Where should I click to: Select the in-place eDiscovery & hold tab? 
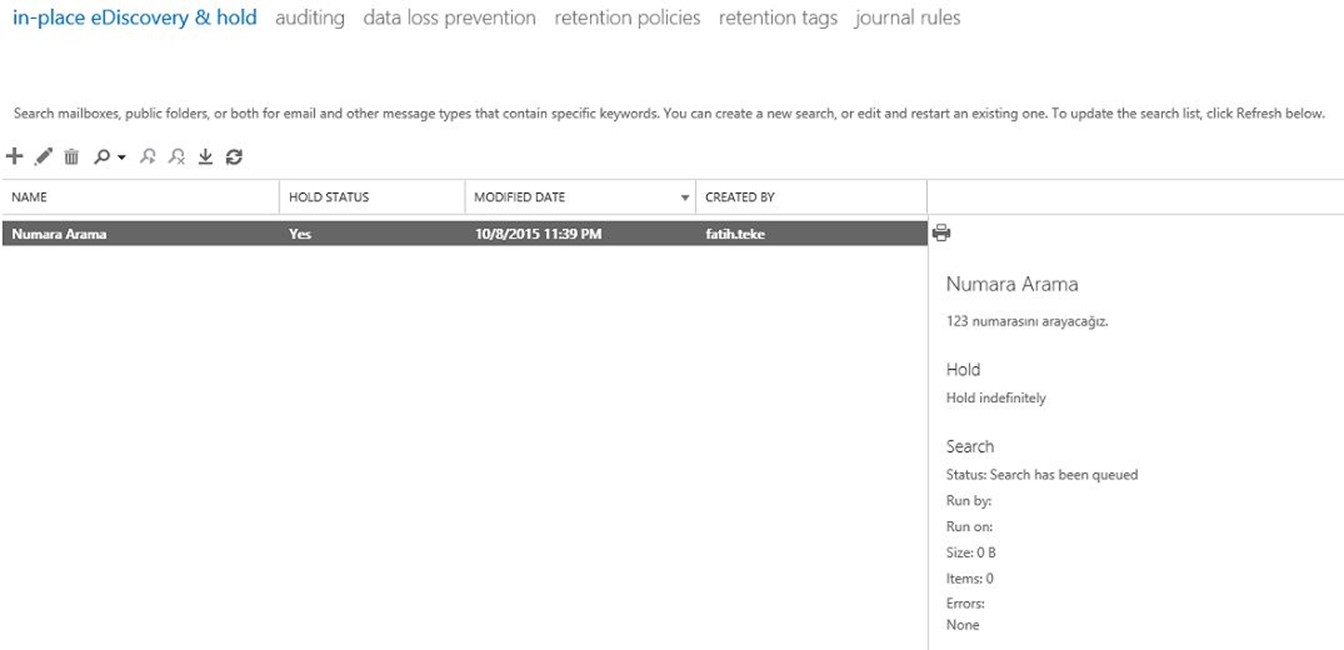[134, 17]
